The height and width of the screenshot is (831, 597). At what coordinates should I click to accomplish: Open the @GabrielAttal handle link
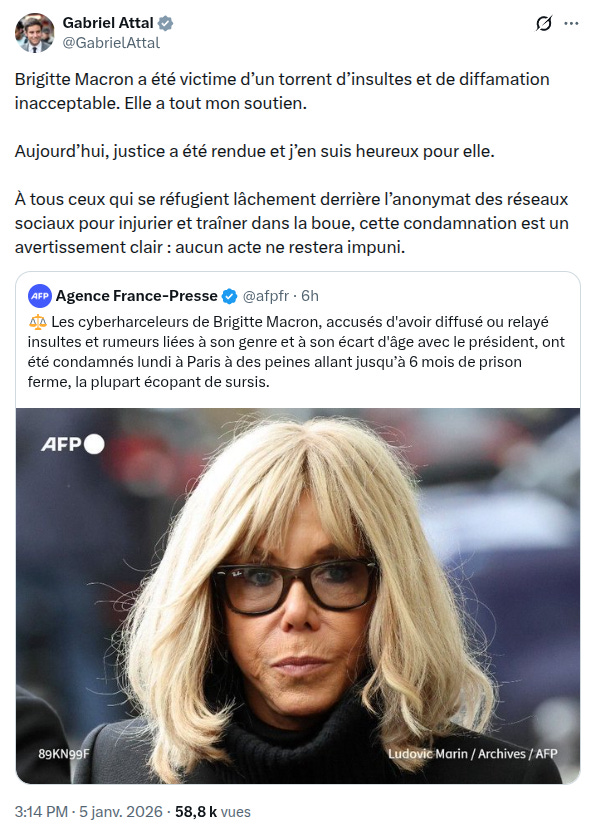click(111, 42)
